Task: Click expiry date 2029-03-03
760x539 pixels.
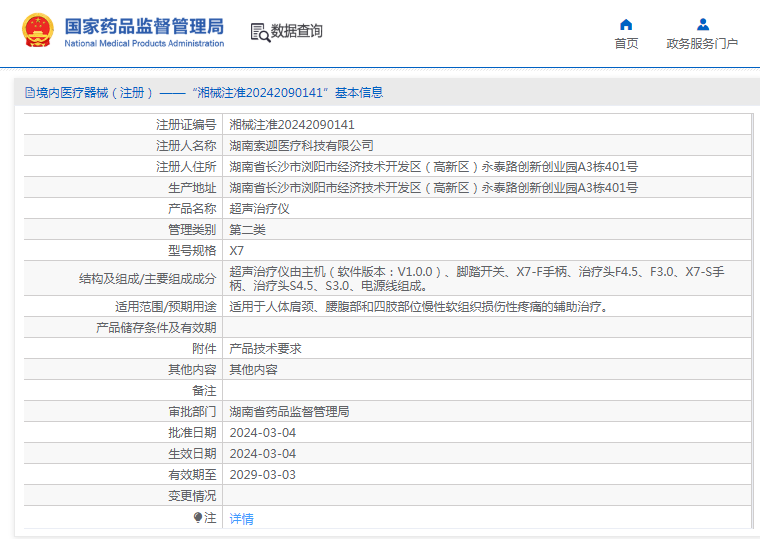Action: click(x=263, y=475)
